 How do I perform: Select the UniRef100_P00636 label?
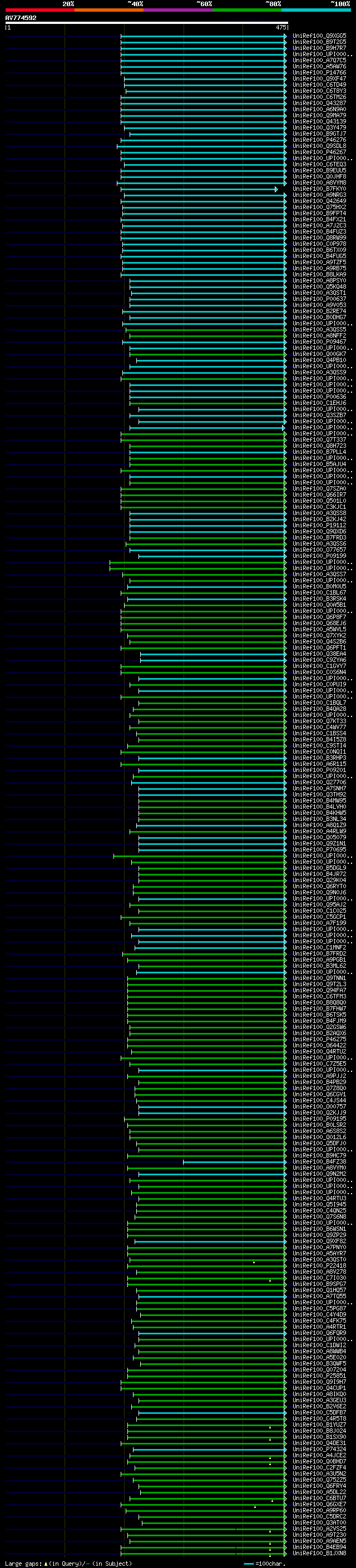point(319,397)
